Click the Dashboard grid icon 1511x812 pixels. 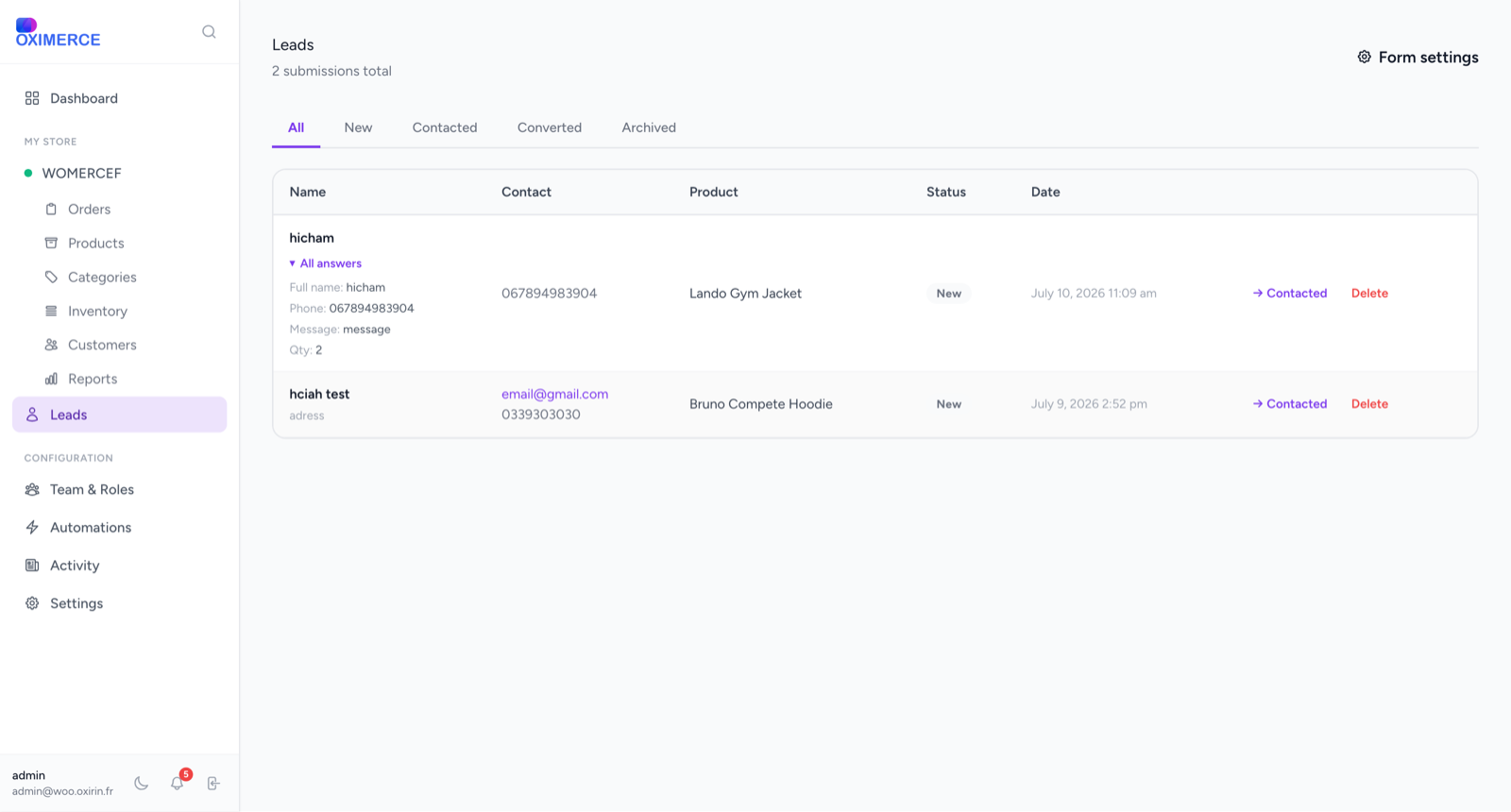click(x=32, y=98)
